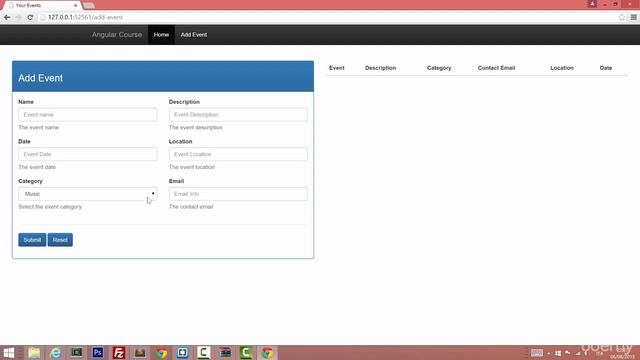Click the Contact Email column header
640x360 pixels.
[x=496, y=68]
